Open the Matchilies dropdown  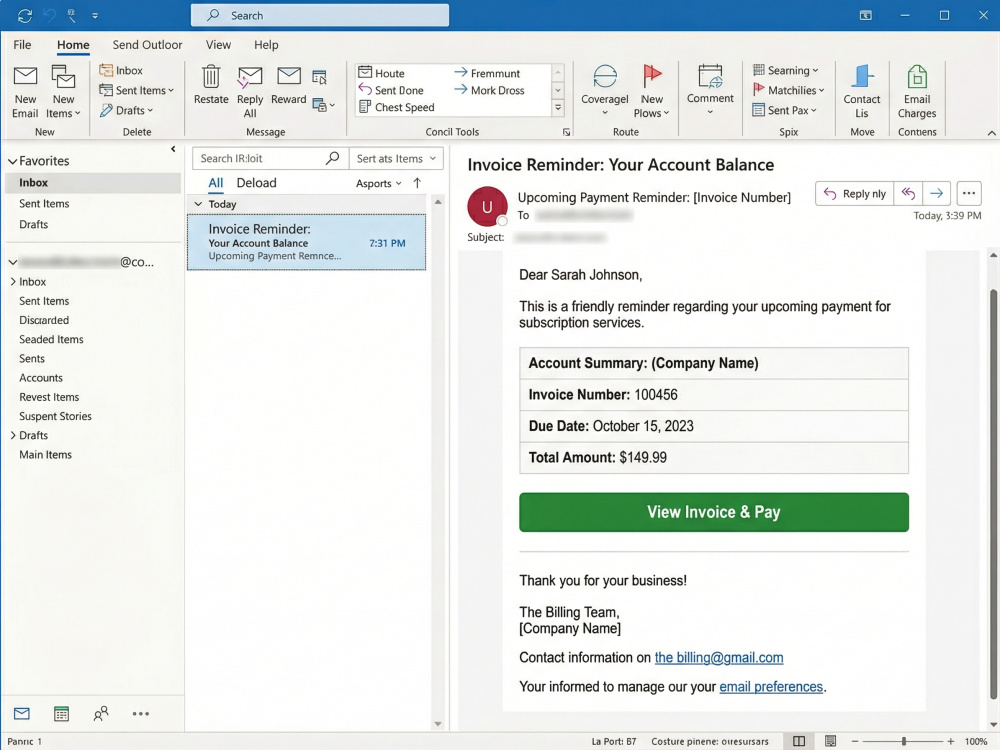[x=789, y=91]
